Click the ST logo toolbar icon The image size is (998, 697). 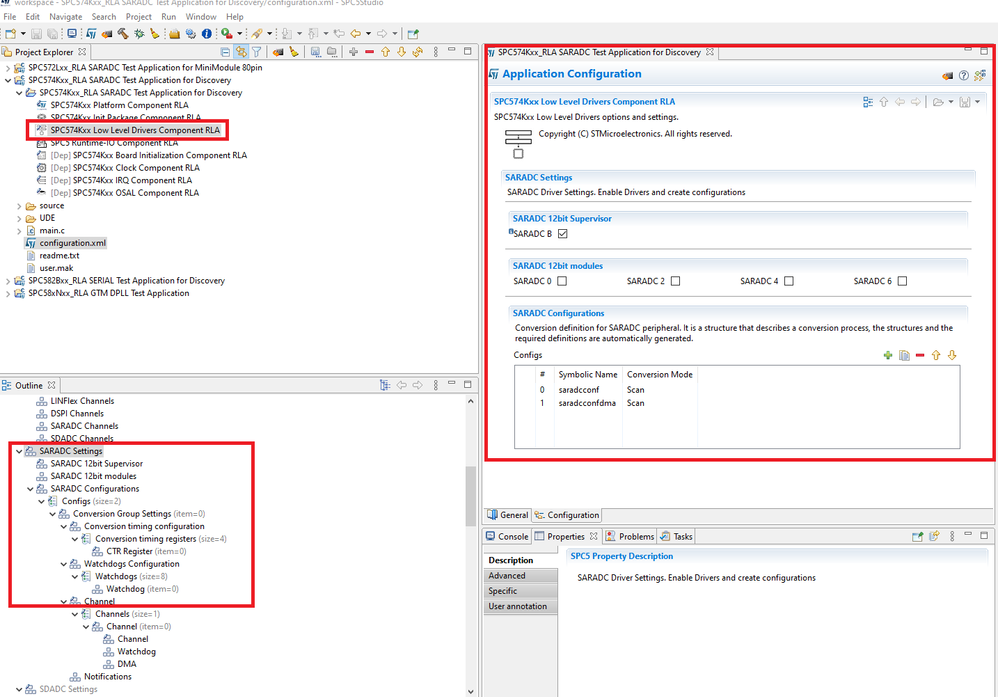[91, 34]
